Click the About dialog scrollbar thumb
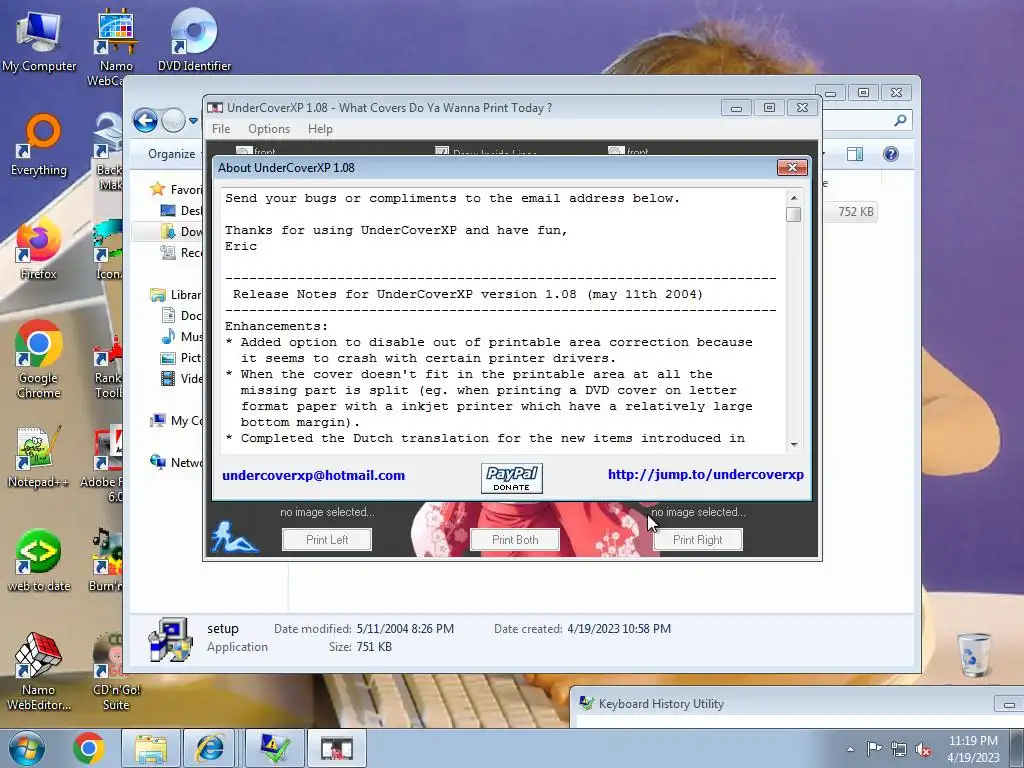Image resolution: width=1024 pixels, height=768 pixels. point(793,215)
